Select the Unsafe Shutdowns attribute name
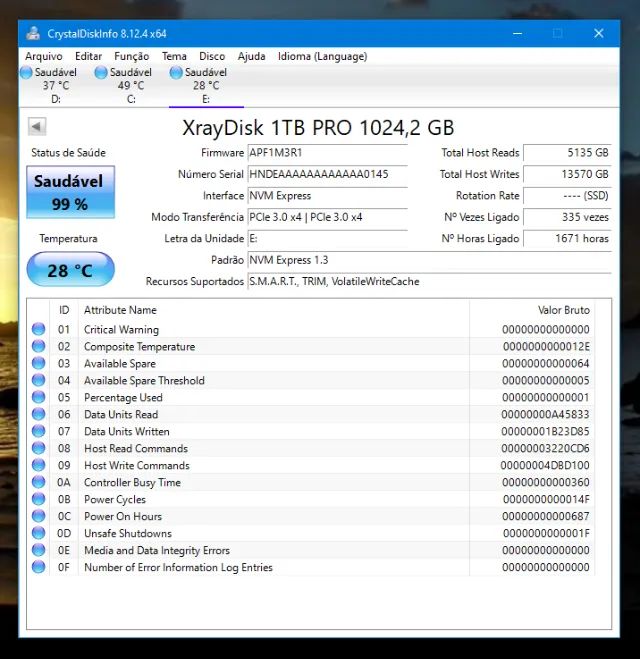Viewport: 640px width, 659px height. (x=128, y=533)
